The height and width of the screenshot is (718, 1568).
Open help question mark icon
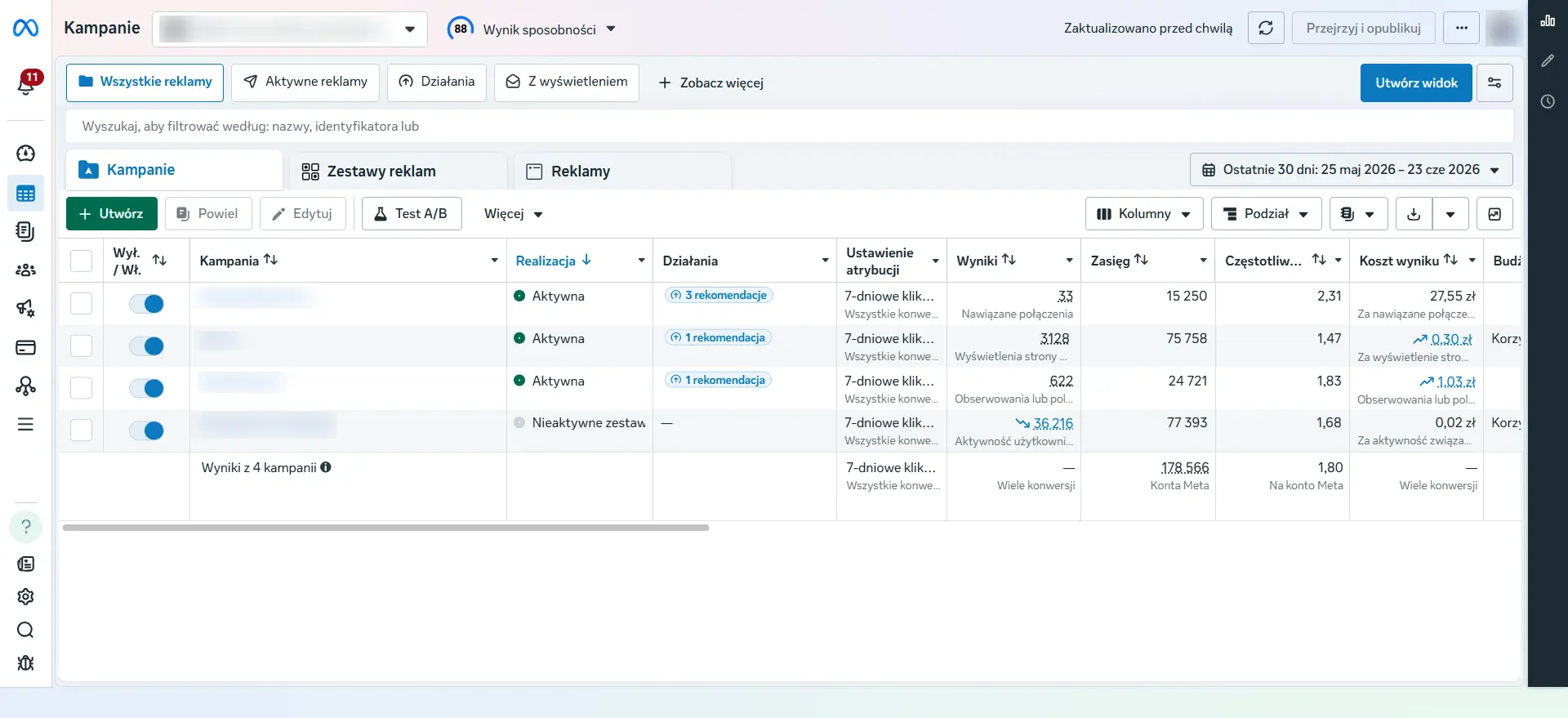coord(25,527)
